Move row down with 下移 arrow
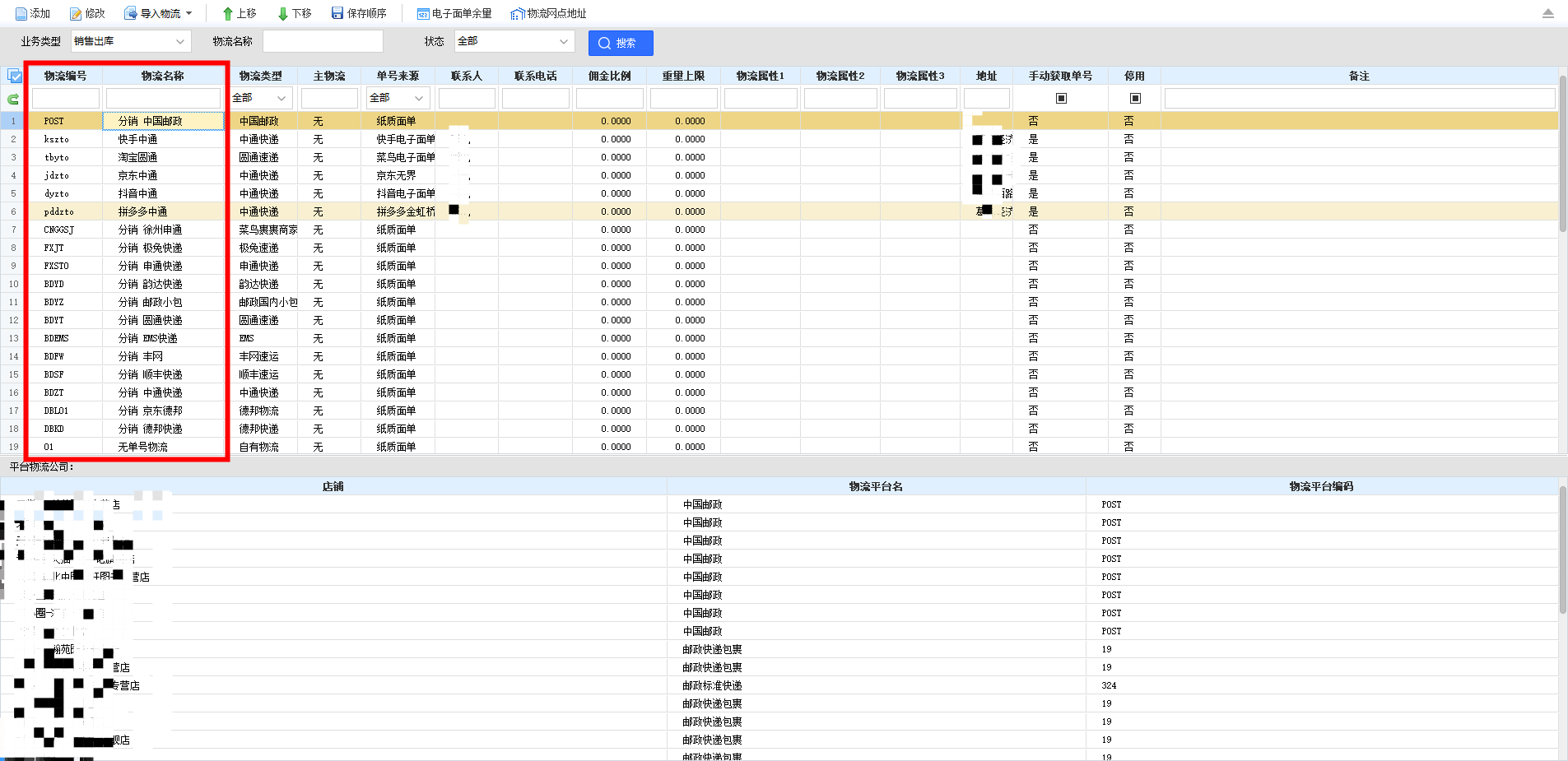The width and height of the screenshot is (1568, 761). point(283,14)
